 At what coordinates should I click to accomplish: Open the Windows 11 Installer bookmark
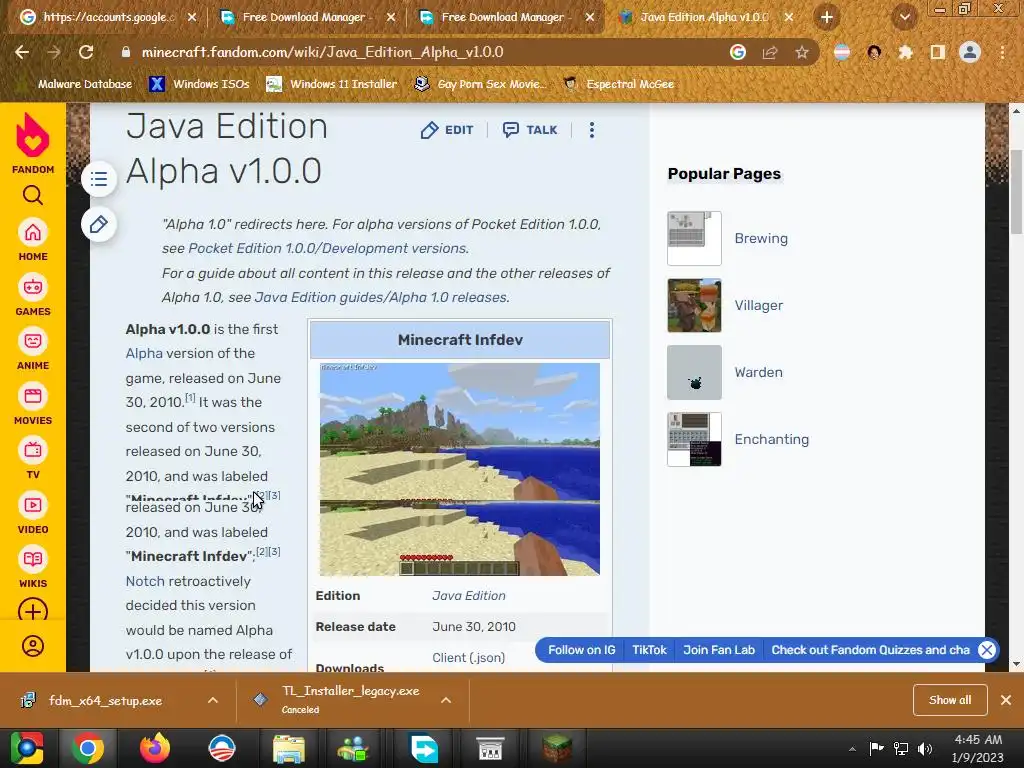[332, 84]
